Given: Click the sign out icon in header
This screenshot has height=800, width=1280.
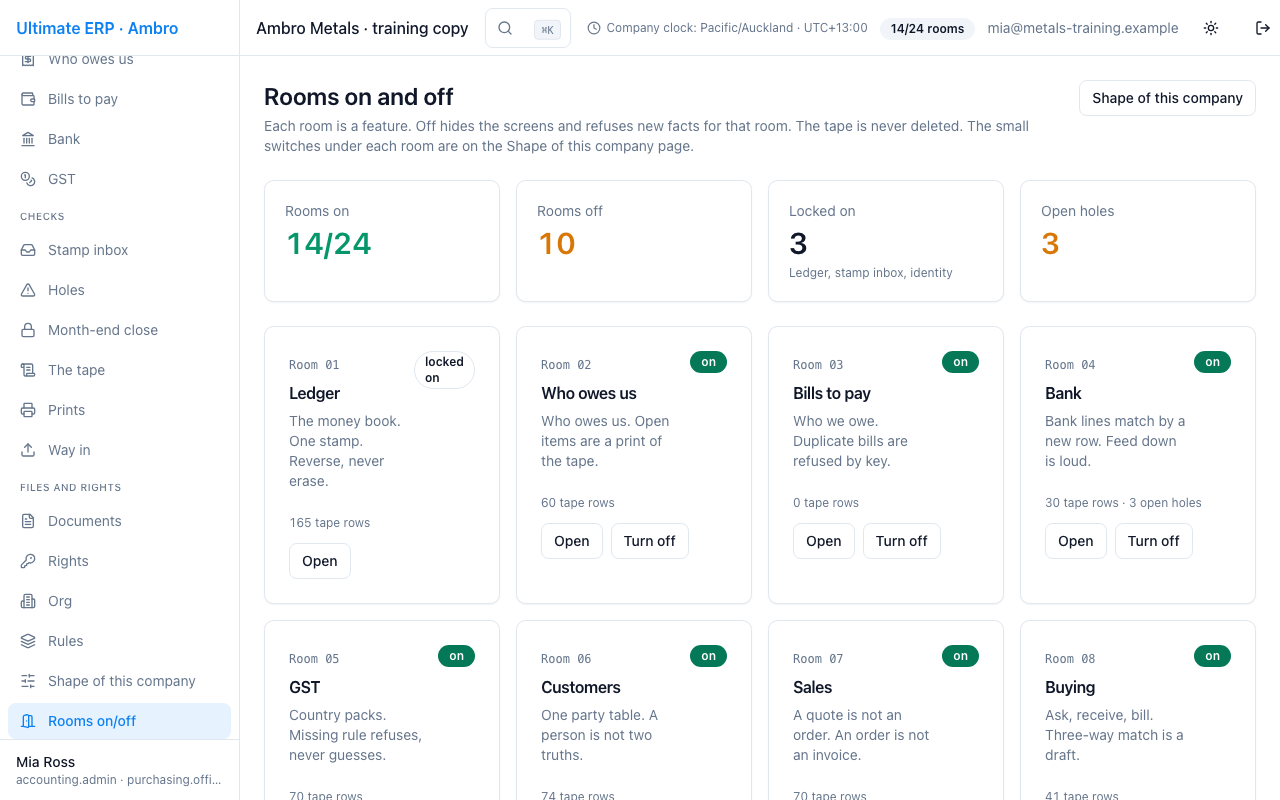Looking at the screenshot, I should pyautogui.click(x=1263, y=28).
